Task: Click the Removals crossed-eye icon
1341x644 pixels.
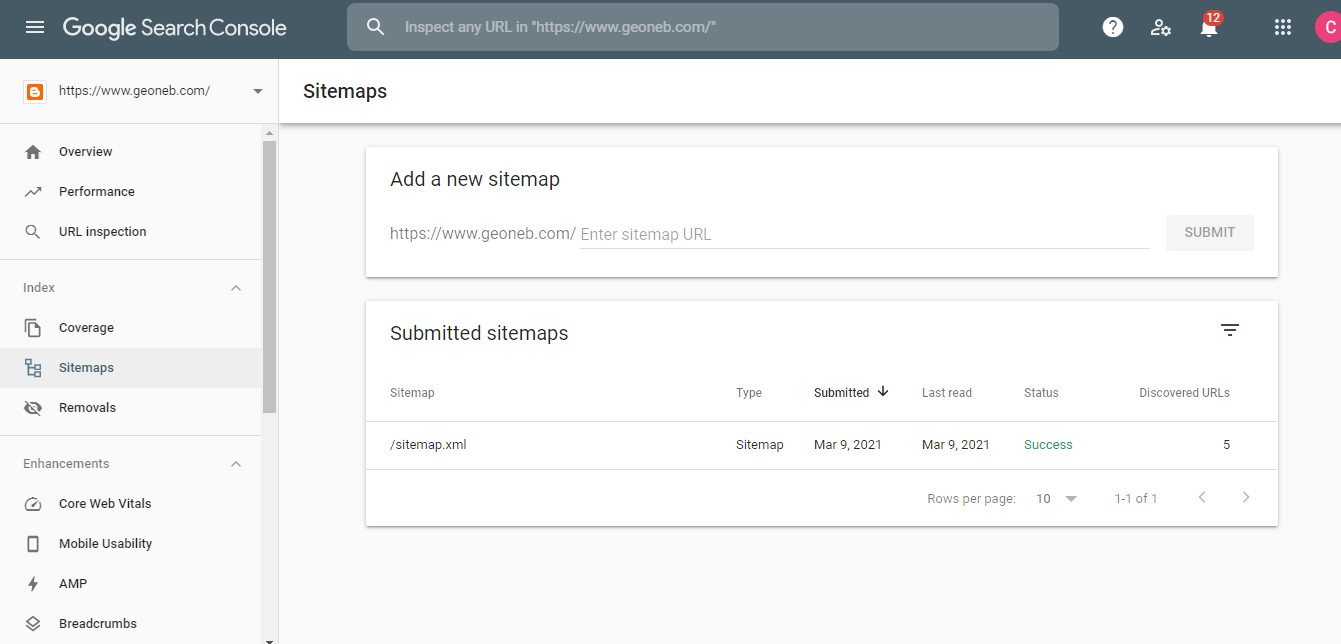Action: coord(33,408)
